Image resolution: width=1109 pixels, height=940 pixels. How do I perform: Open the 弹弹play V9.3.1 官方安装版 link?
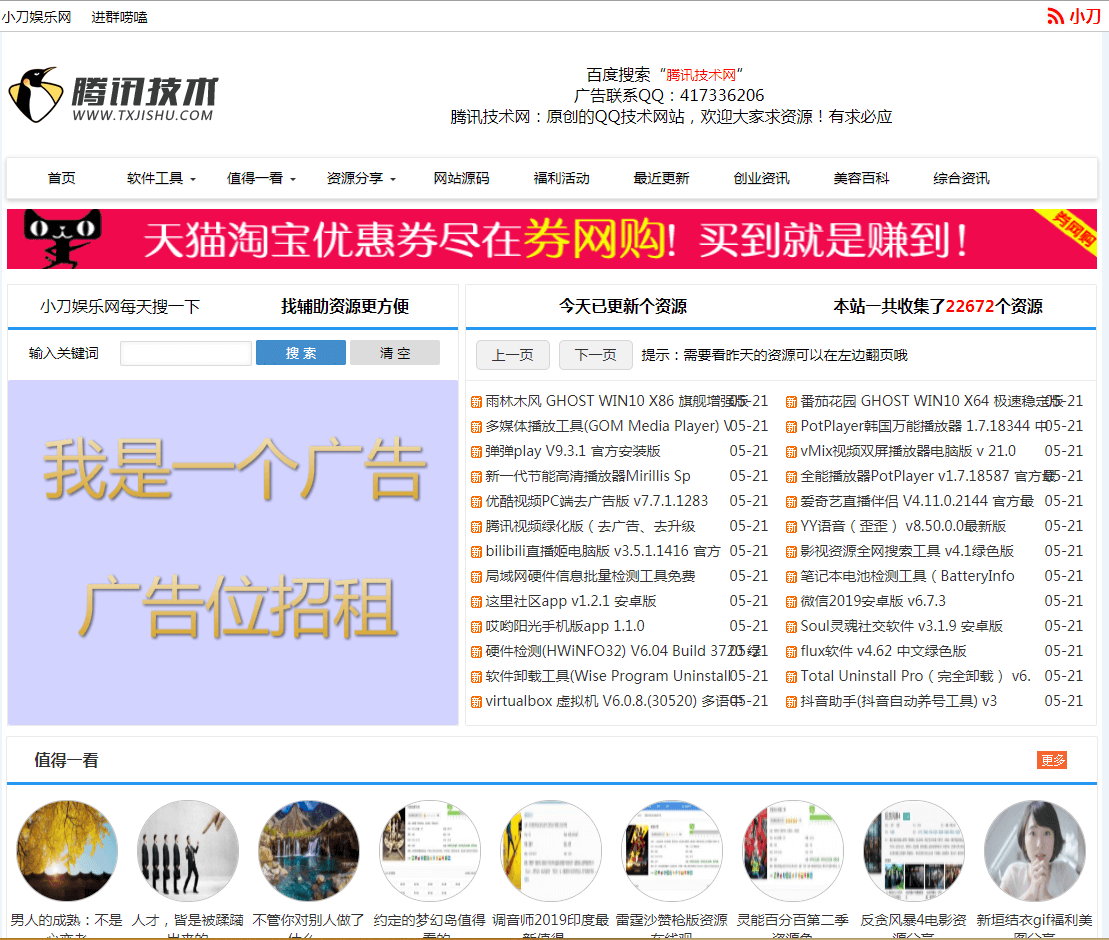tap(570, 450)
